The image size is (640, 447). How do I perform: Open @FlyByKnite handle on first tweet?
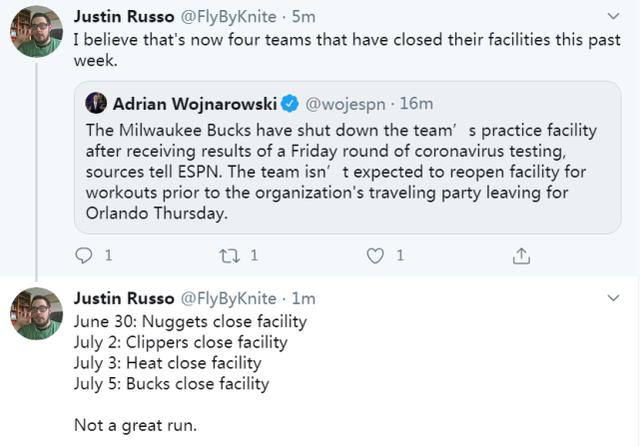229,17
